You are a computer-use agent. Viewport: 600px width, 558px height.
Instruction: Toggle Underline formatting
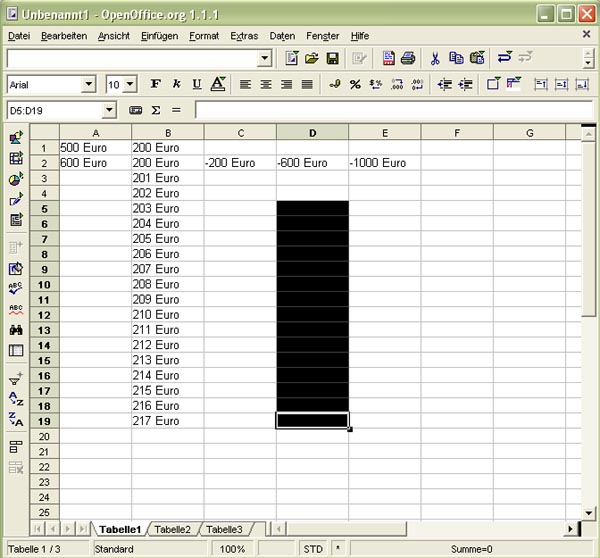pos(197,85)
